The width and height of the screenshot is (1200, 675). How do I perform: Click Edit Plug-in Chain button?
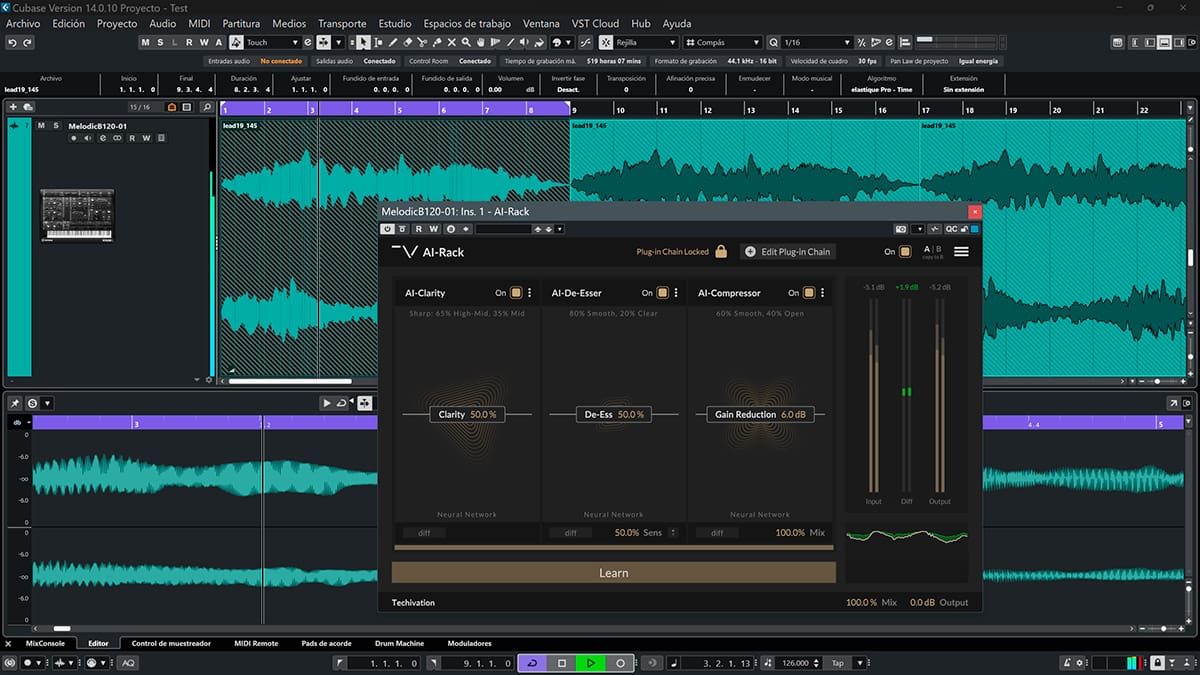pyautogui.click(x=788, y=252)
